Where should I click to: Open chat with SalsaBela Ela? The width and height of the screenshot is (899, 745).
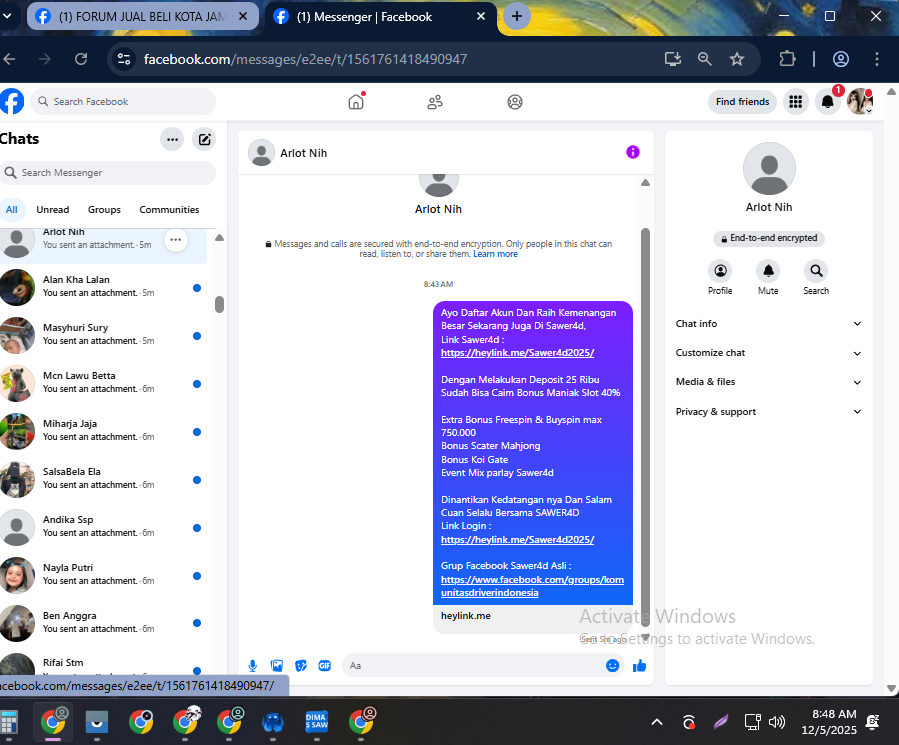(x=103, y=478)
